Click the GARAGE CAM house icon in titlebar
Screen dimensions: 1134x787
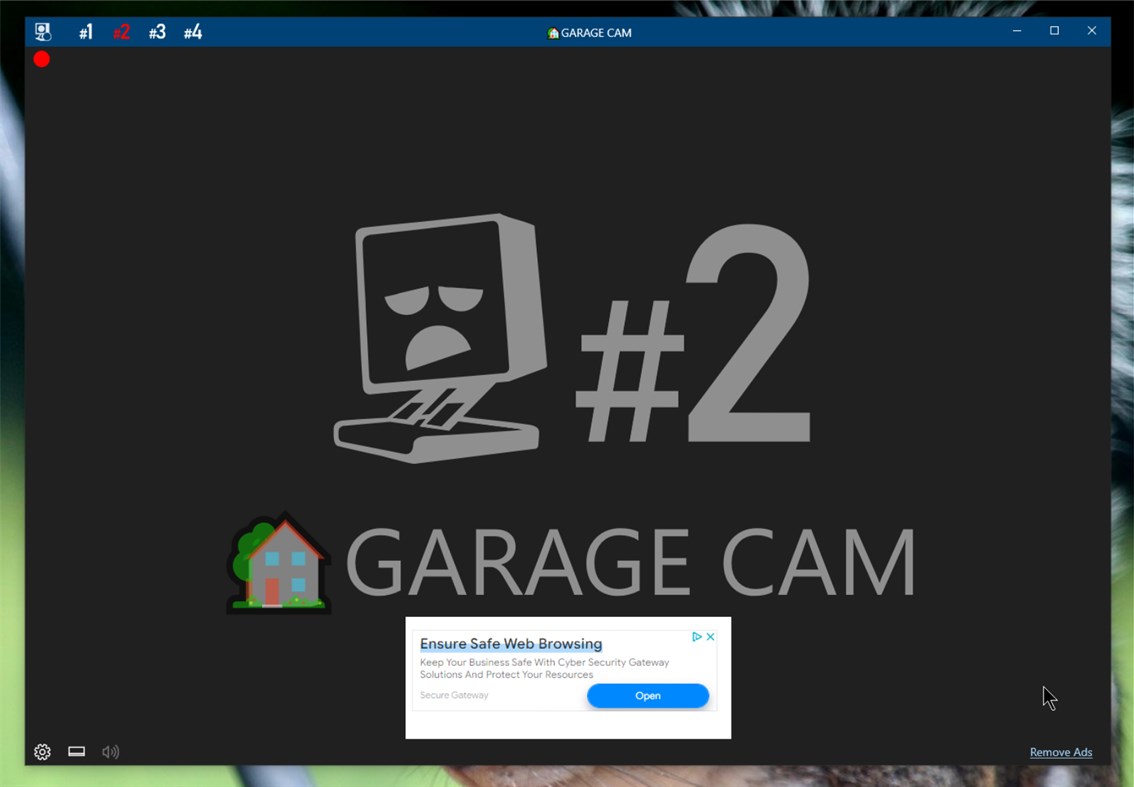point(551,32)
